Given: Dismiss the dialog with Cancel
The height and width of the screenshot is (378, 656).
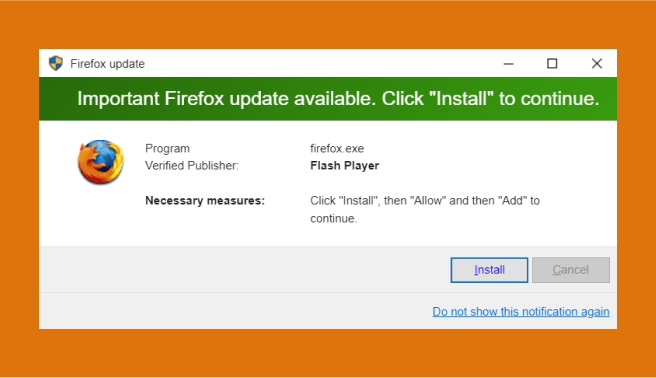Looking at the screenshot, I should 571,270.
